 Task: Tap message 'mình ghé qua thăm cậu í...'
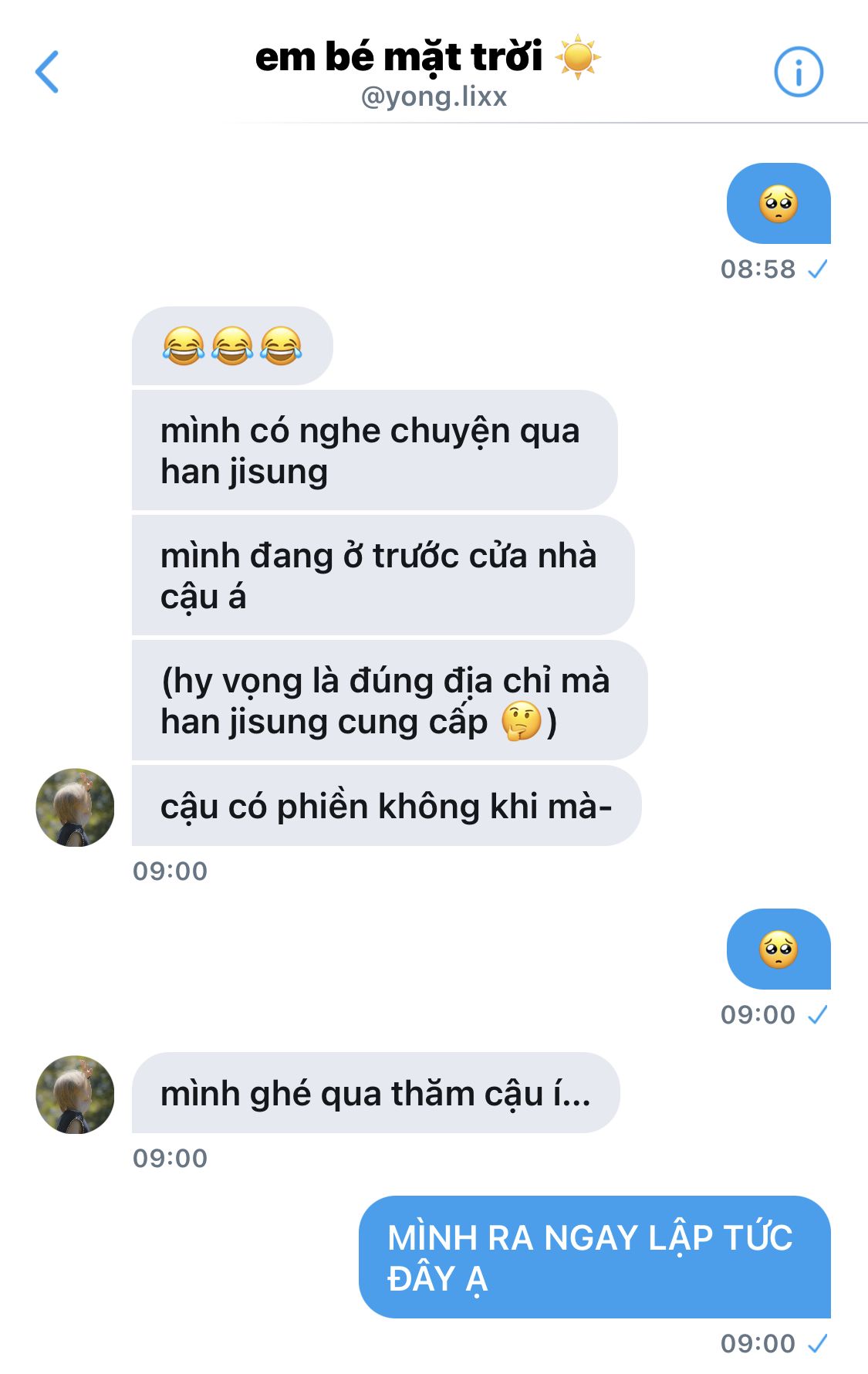[x=376, y=1093]
